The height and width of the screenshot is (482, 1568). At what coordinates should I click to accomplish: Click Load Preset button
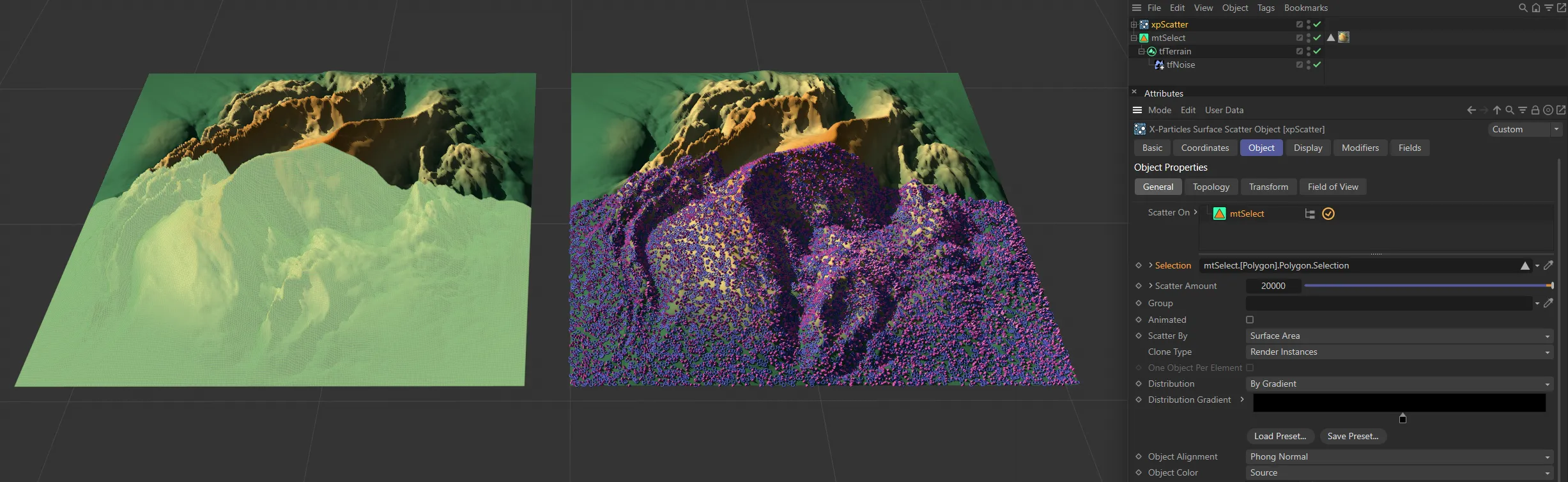point(1280,436)
